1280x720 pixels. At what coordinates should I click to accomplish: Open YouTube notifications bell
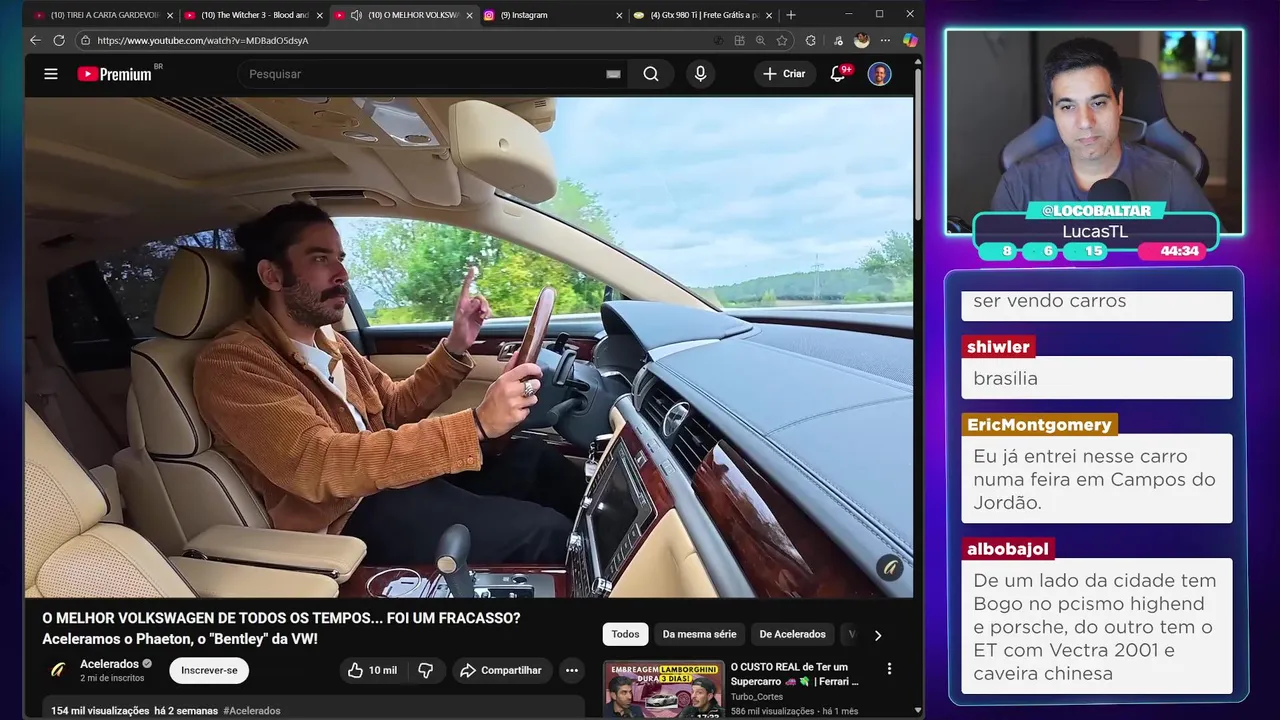click(x=839, y=74)
